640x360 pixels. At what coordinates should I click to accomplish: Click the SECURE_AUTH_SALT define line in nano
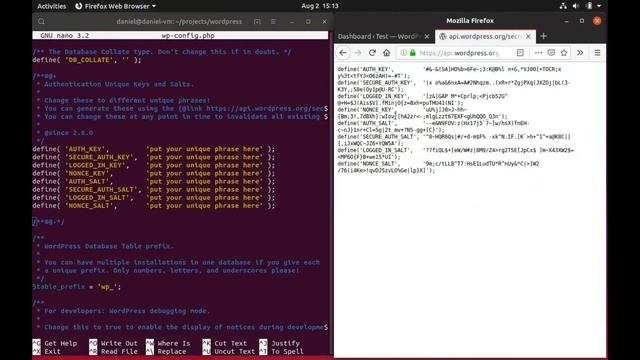click(154, 190)
